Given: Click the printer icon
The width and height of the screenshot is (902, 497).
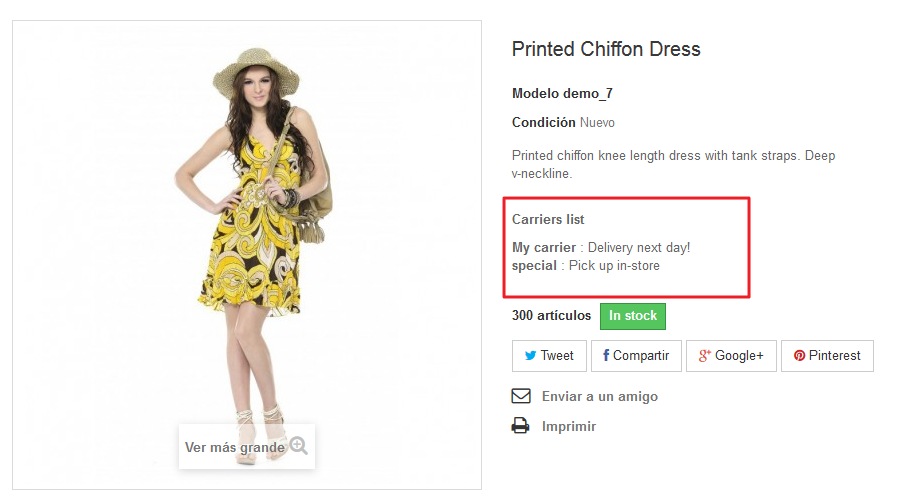Looking at the screenshot, I should coord(521,426).
